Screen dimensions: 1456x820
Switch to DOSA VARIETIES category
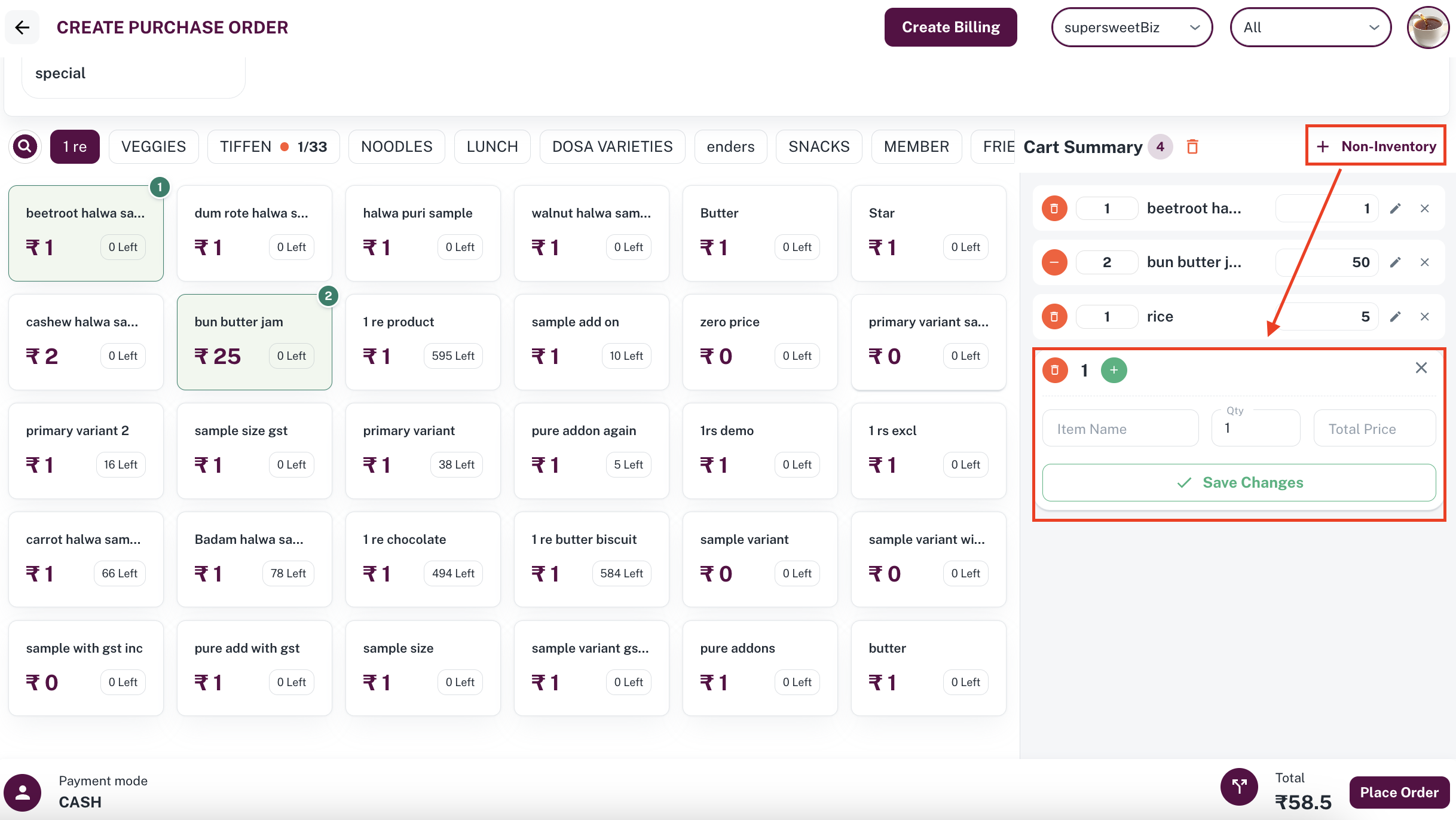coord(612,146)
